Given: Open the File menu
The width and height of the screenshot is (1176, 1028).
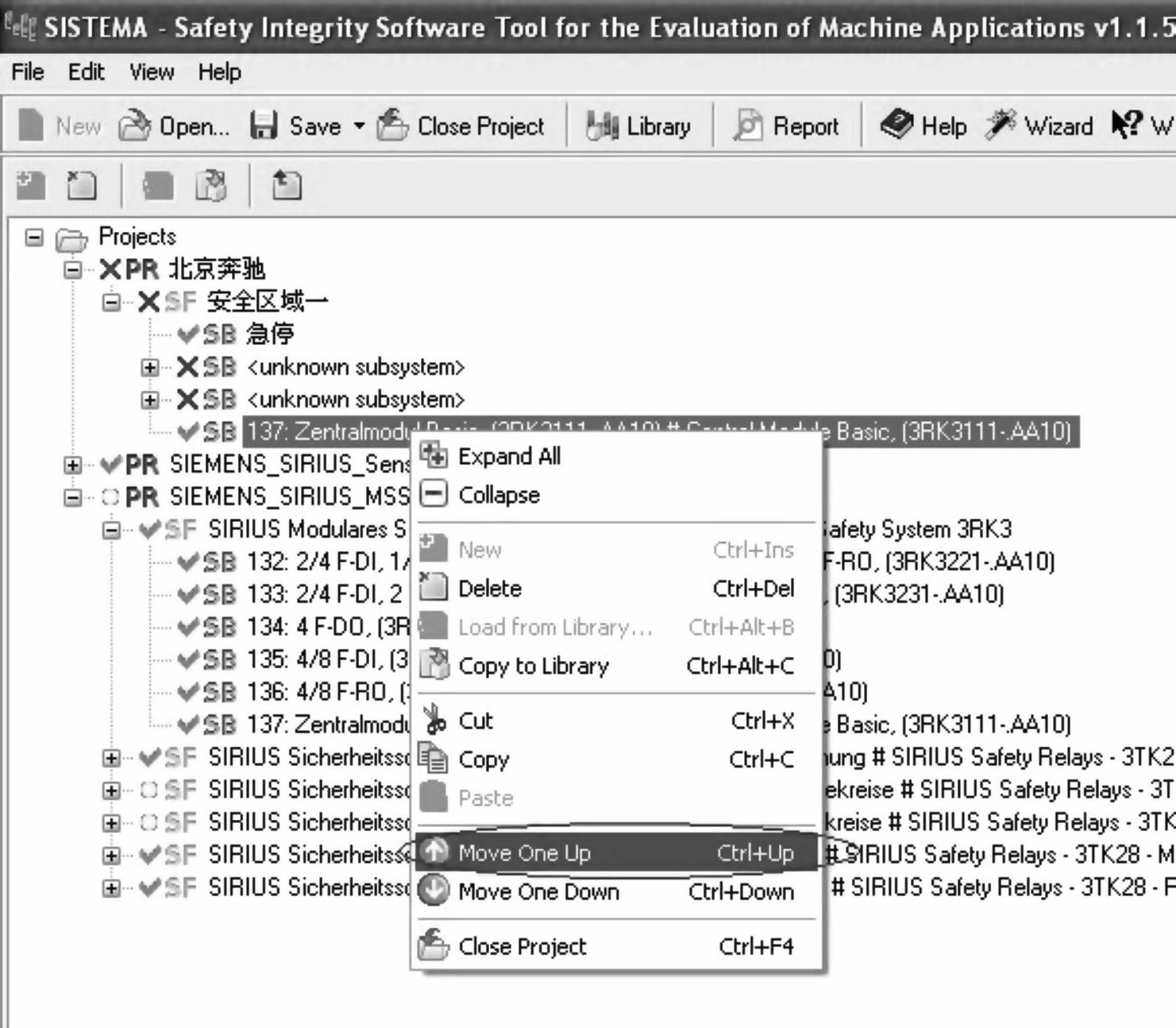Looking at the screenshot, I should pos(28,72).
